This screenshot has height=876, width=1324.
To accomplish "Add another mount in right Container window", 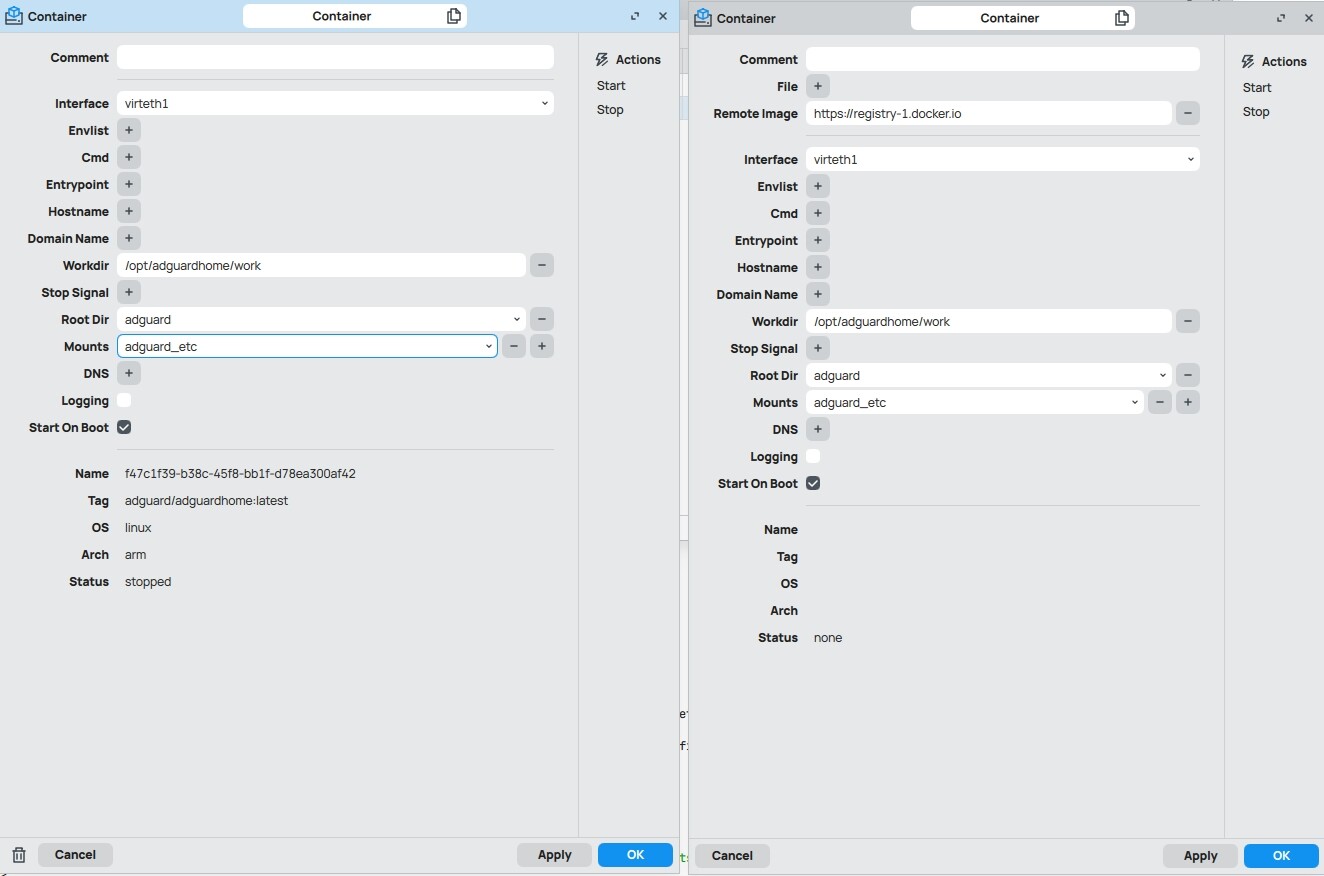I will coord(1187,402).
